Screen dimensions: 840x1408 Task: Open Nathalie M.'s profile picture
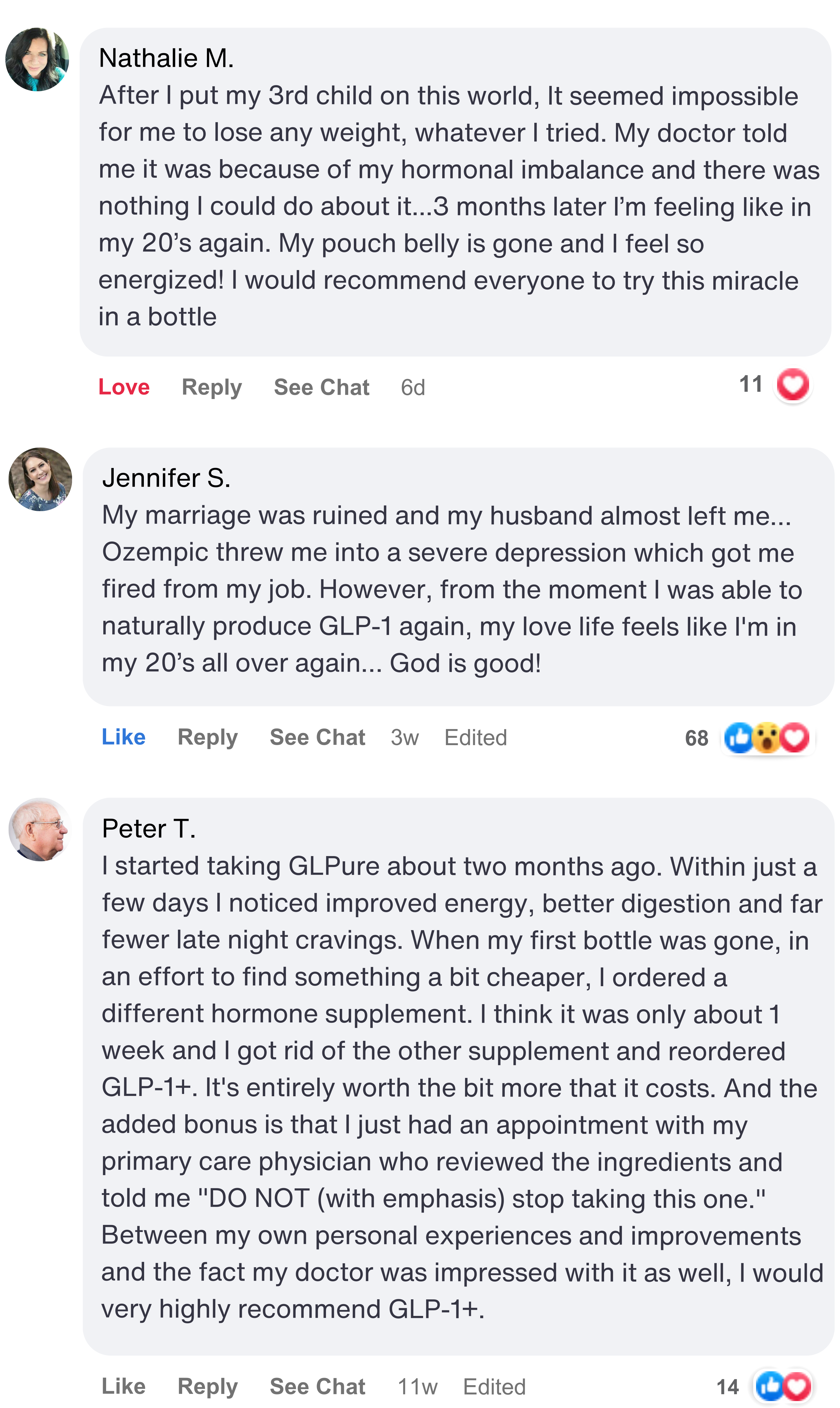(x=37, y=59)
